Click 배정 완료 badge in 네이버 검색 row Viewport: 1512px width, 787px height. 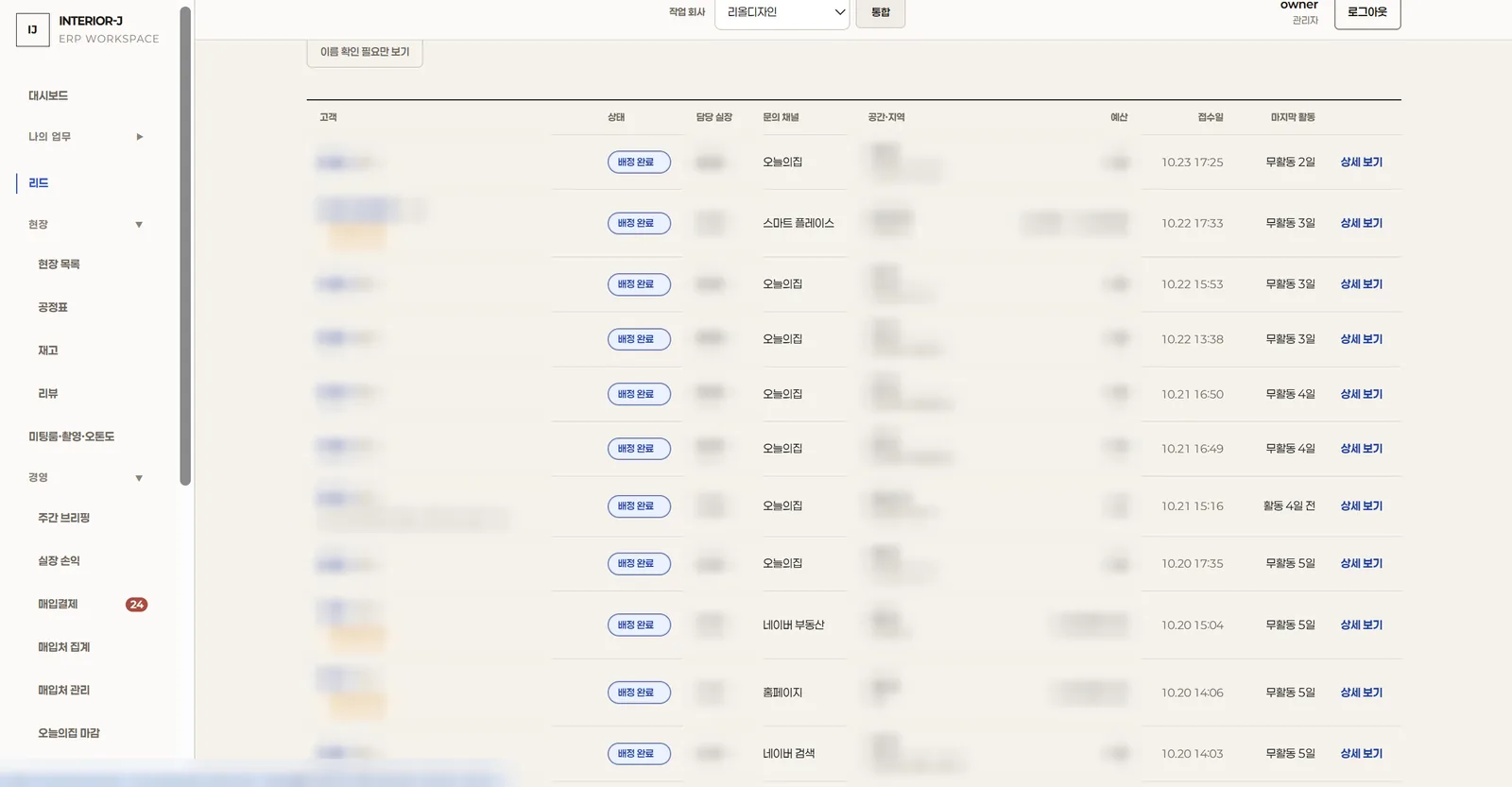tap(639, 754)
